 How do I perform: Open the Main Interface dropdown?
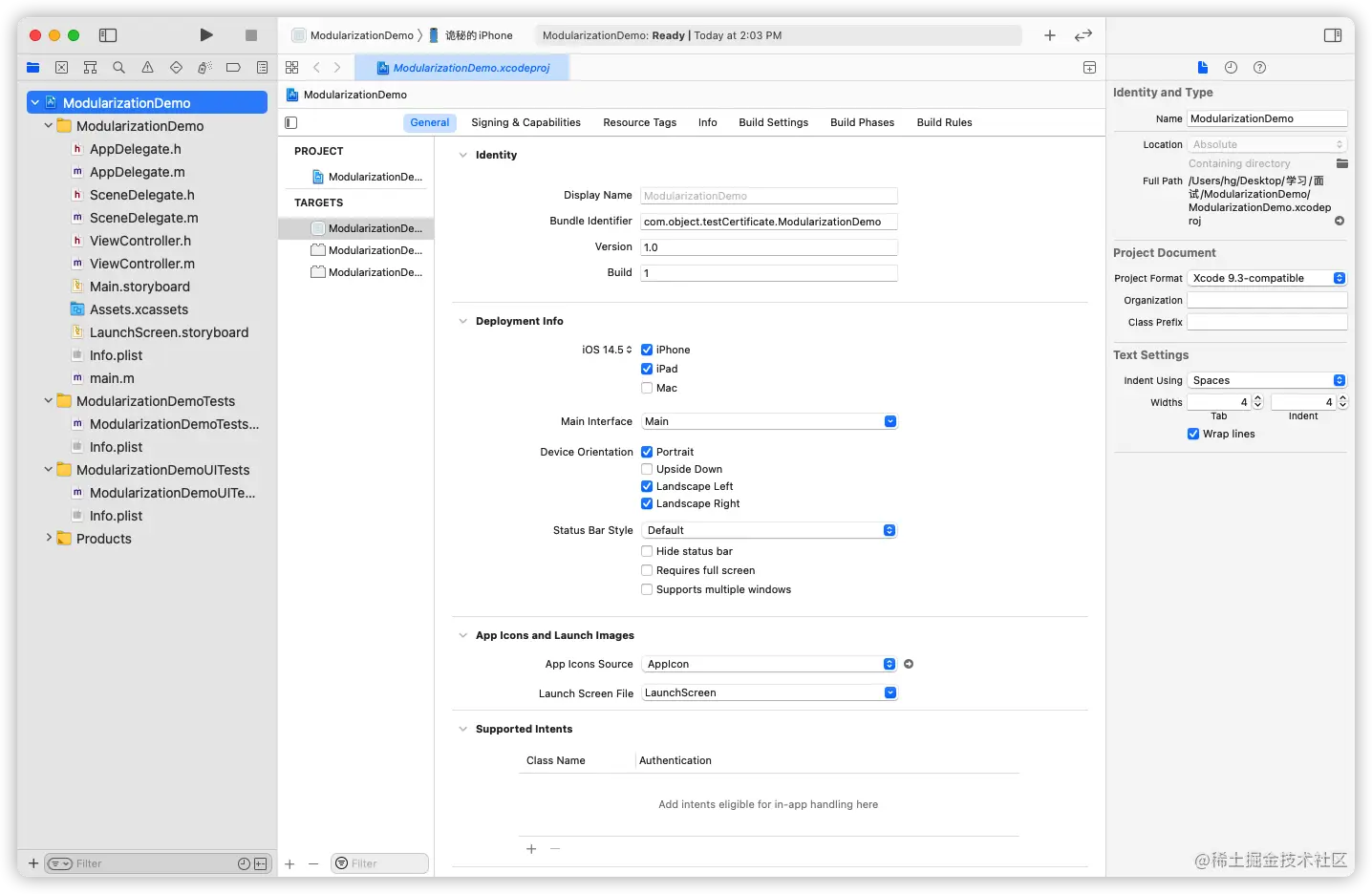769,421
